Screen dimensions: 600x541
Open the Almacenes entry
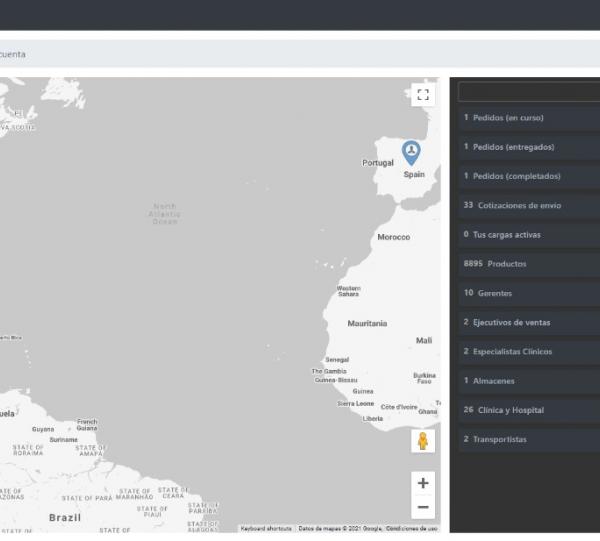529,381
